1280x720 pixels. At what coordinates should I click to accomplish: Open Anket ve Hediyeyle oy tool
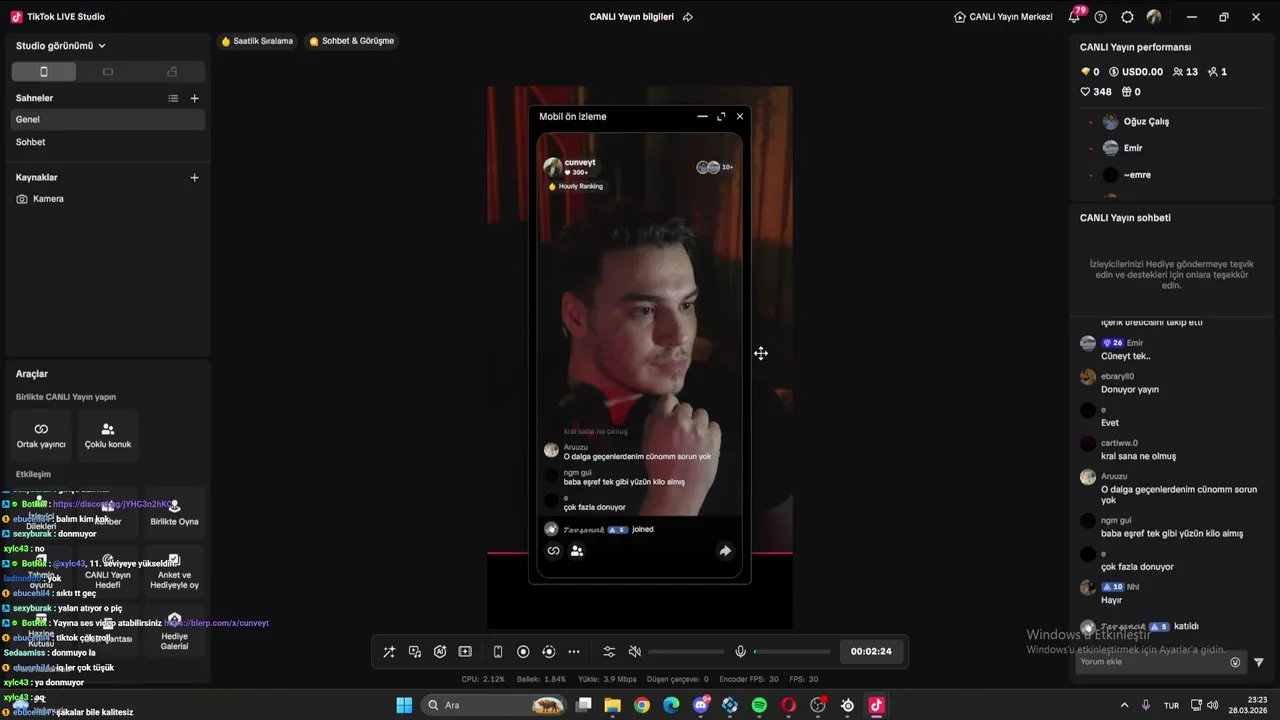click(174, 572)
